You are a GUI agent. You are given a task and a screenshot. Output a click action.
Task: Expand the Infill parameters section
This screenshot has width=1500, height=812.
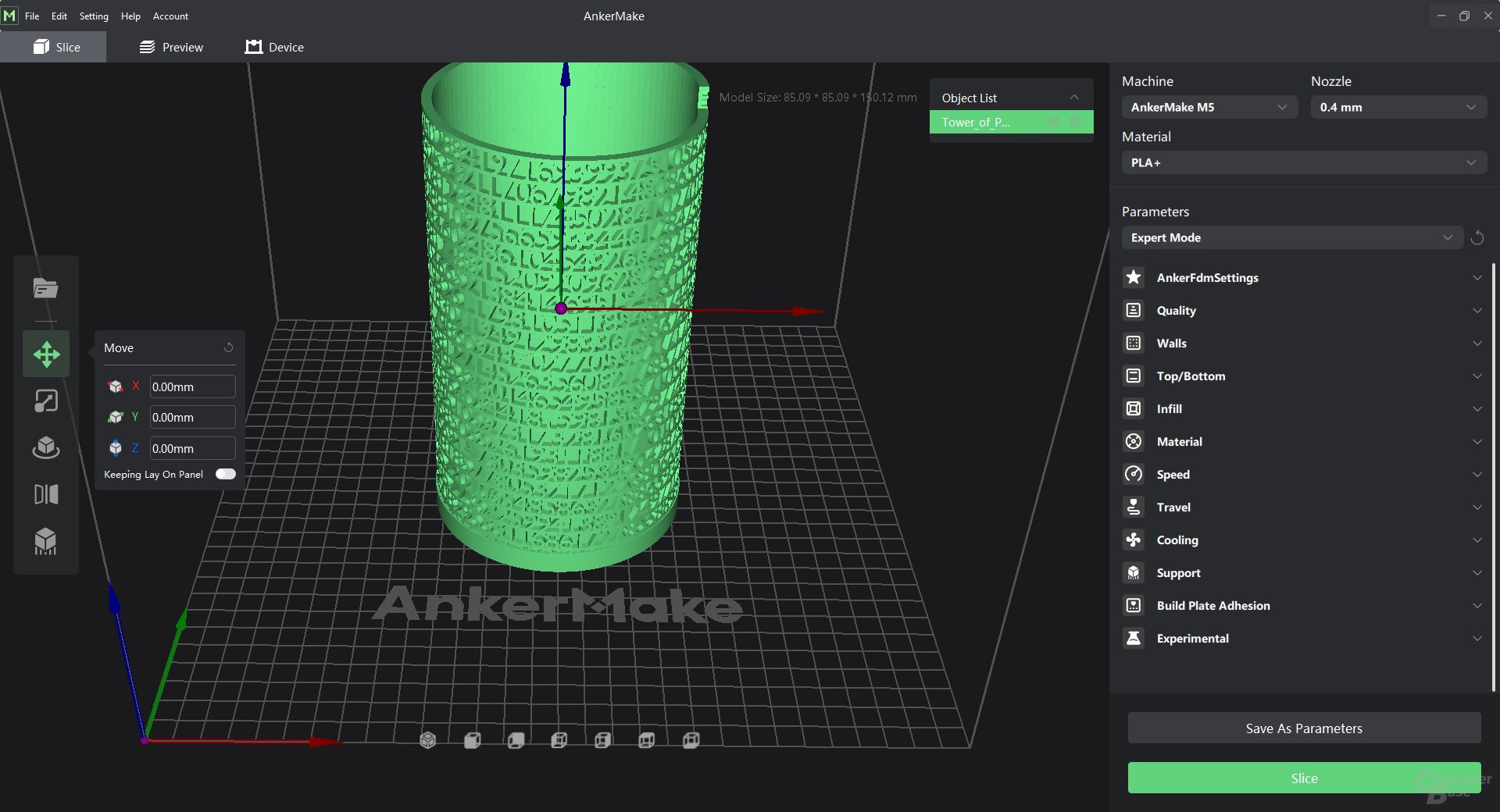(1302, 408)
